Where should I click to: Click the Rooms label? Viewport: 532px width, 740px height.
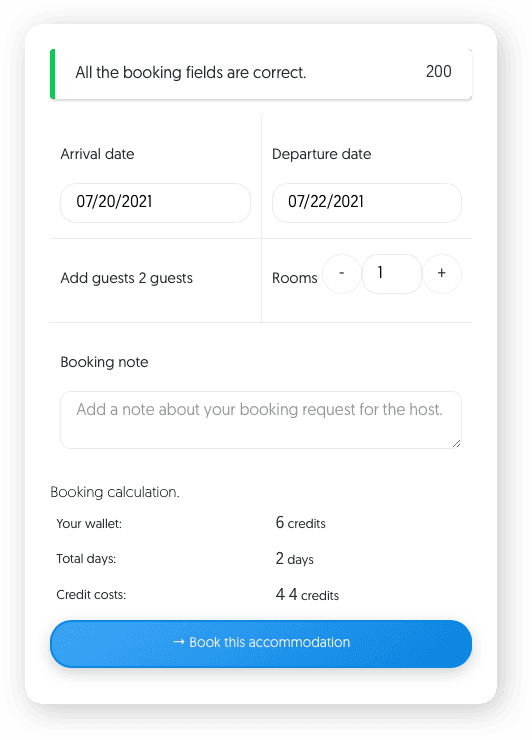(x=295, y=278)
